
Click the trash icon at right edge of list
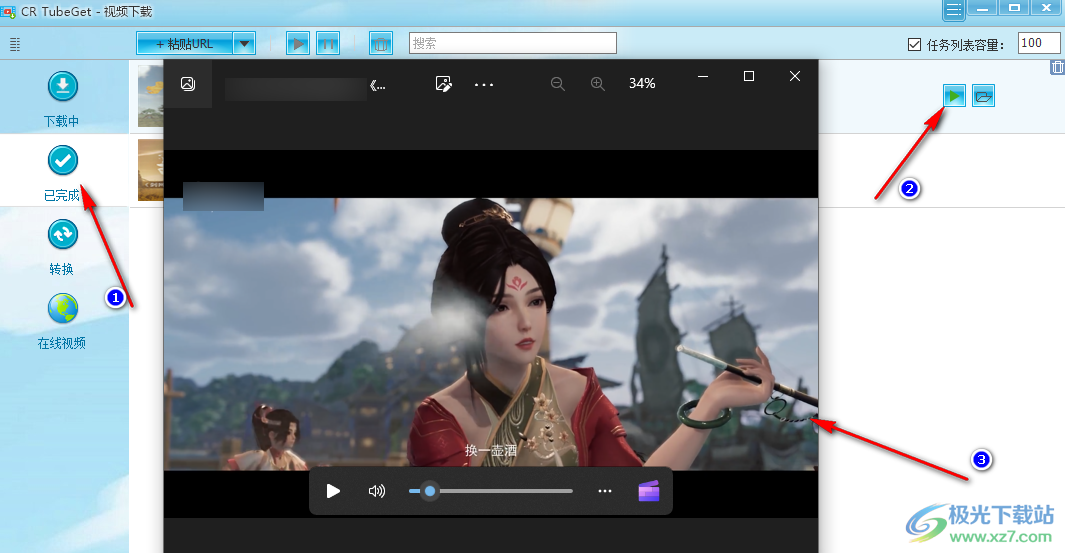tap(1058, 67)
